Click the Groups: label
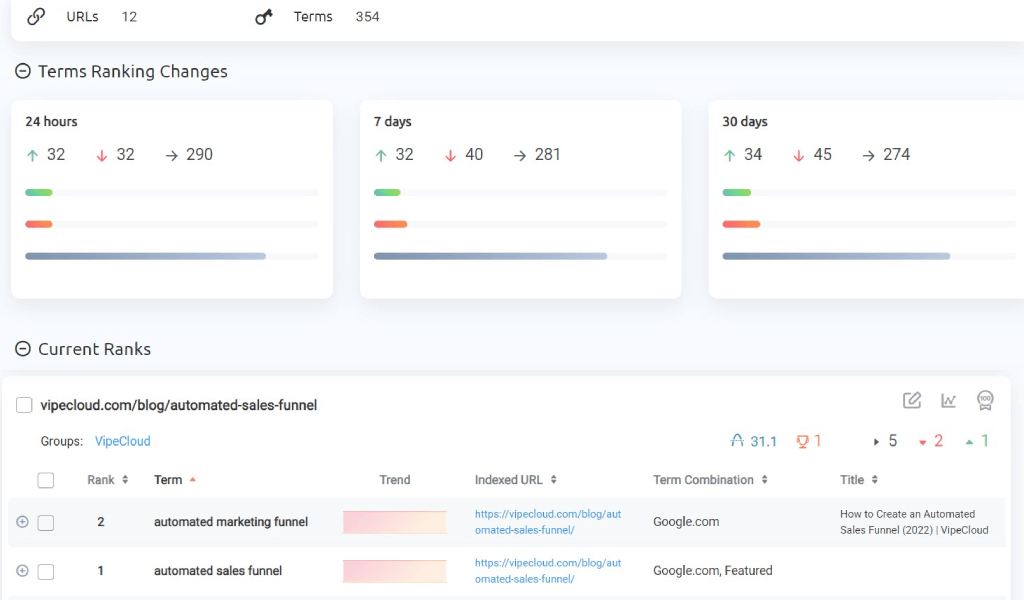 tap(61, 441)
